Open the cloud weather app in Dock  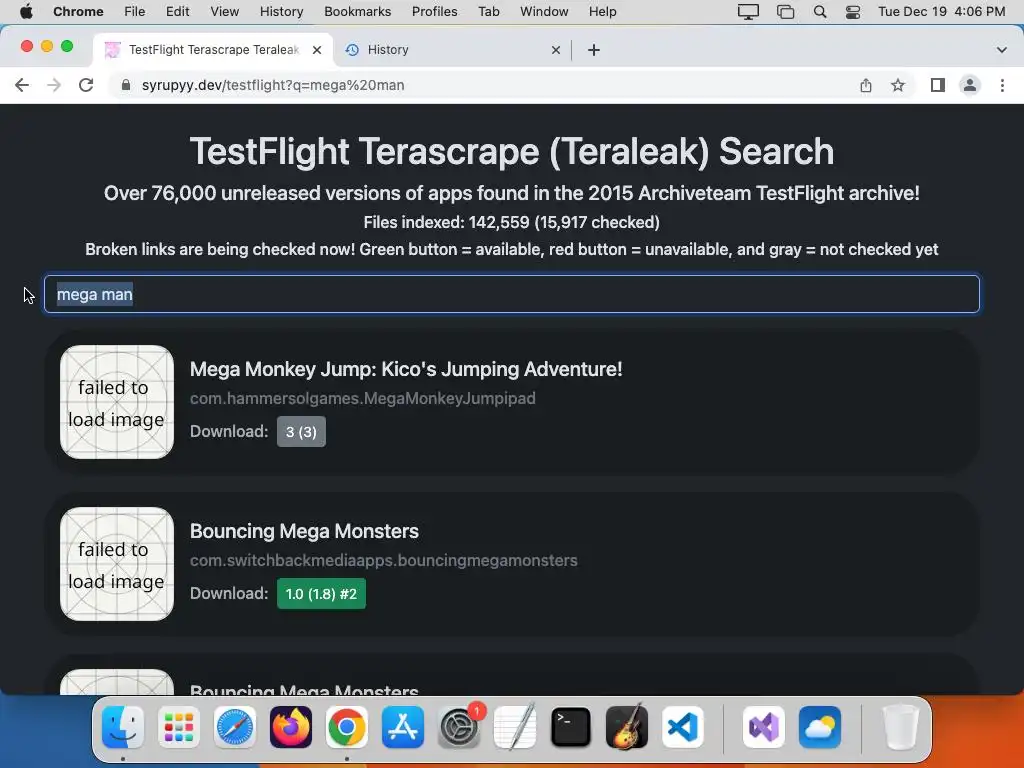(x=820, y=727)
